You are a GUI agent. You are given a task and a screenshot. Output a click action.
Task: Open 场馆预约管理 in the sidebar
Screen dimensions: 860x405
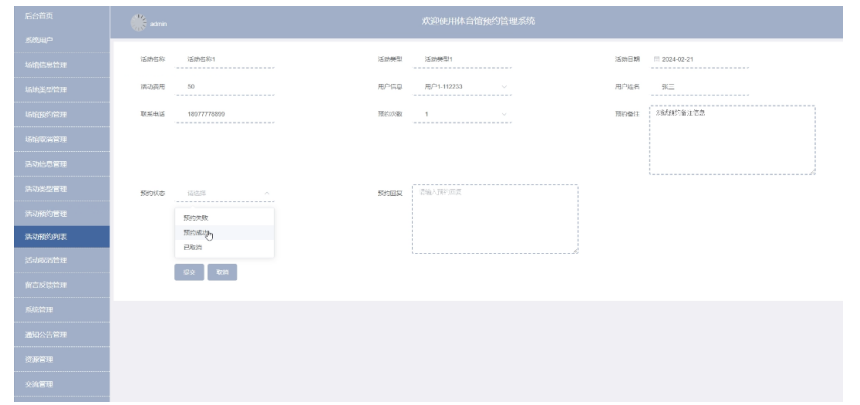tap(62, 115)
